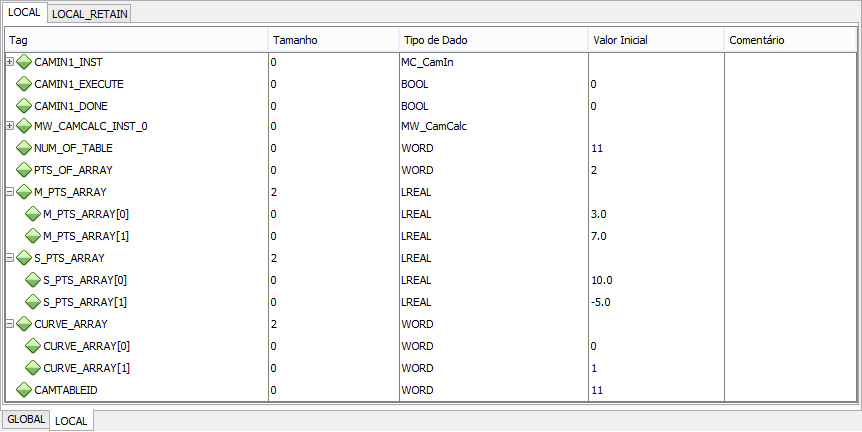Select the comment cell for CAMTABLEID

[x=790, y=390]
